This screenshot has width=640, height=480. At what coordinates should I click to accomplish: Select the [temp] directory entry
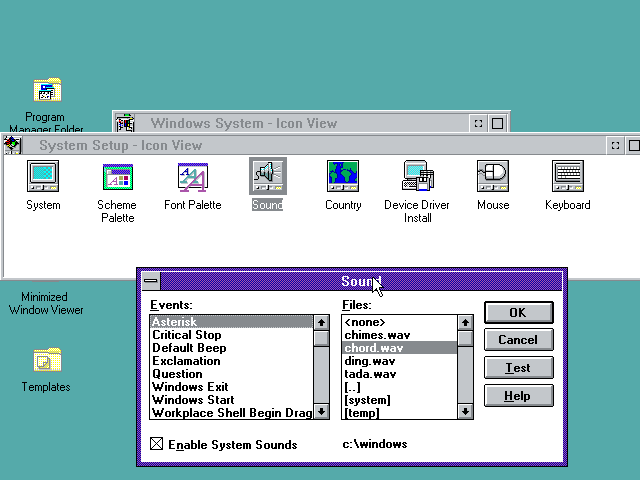coord(399,413)
